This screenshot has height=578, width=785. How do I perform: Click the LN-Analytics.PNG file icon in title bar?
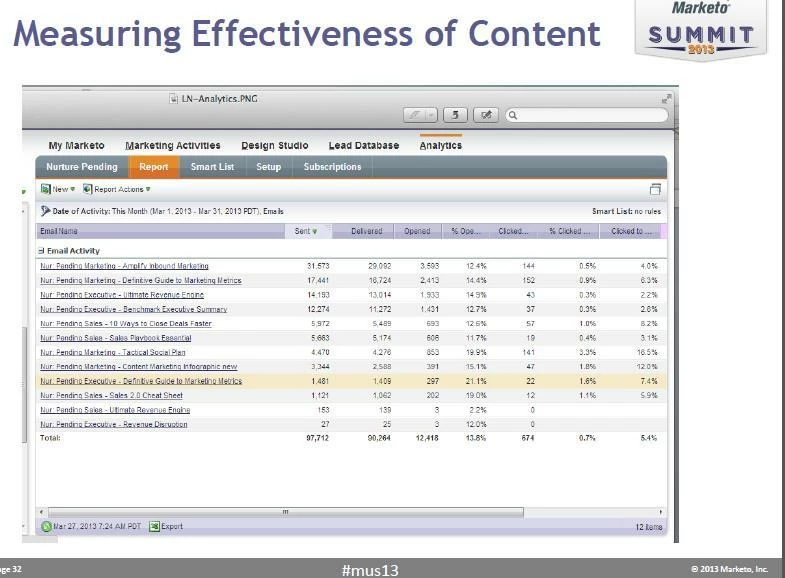pyautogui.click(x=173, y=99)
